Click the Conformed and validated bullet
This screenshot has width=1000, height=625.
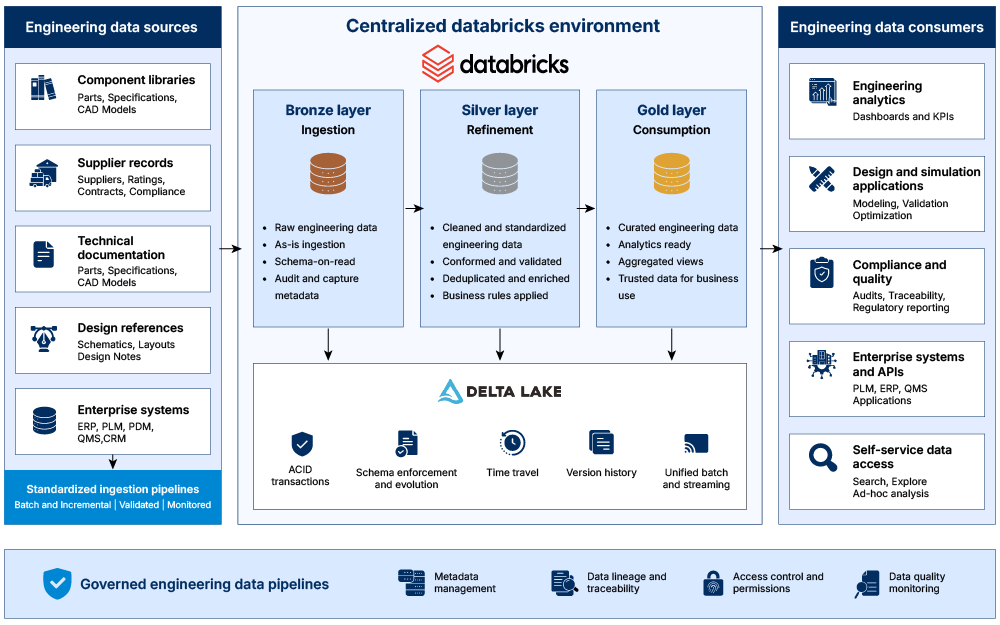[x=502, y=261]
